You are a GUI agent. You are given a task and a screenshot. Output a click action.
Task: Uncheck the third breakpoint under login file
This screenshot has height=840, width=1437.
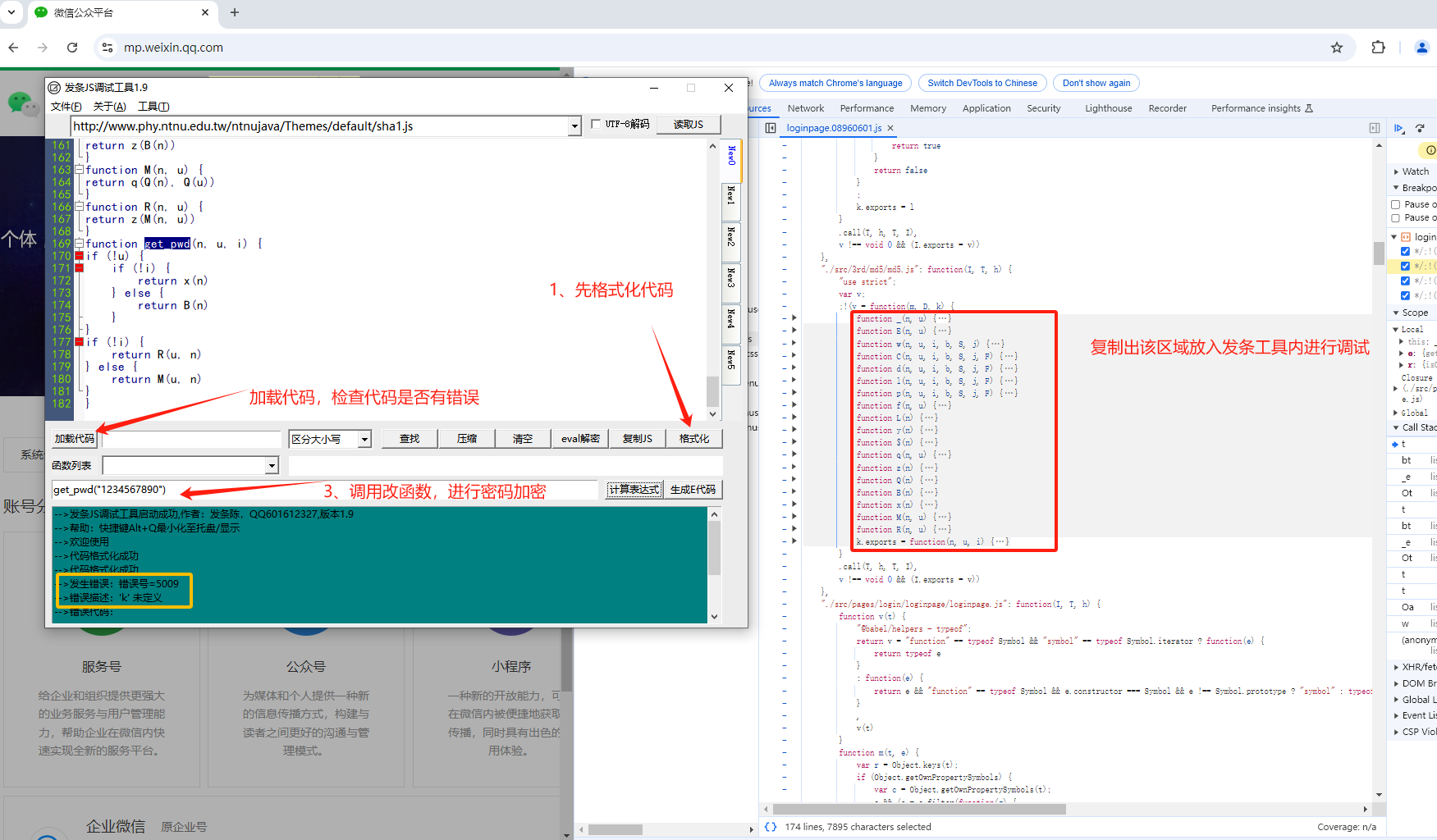pos(1405,281)
